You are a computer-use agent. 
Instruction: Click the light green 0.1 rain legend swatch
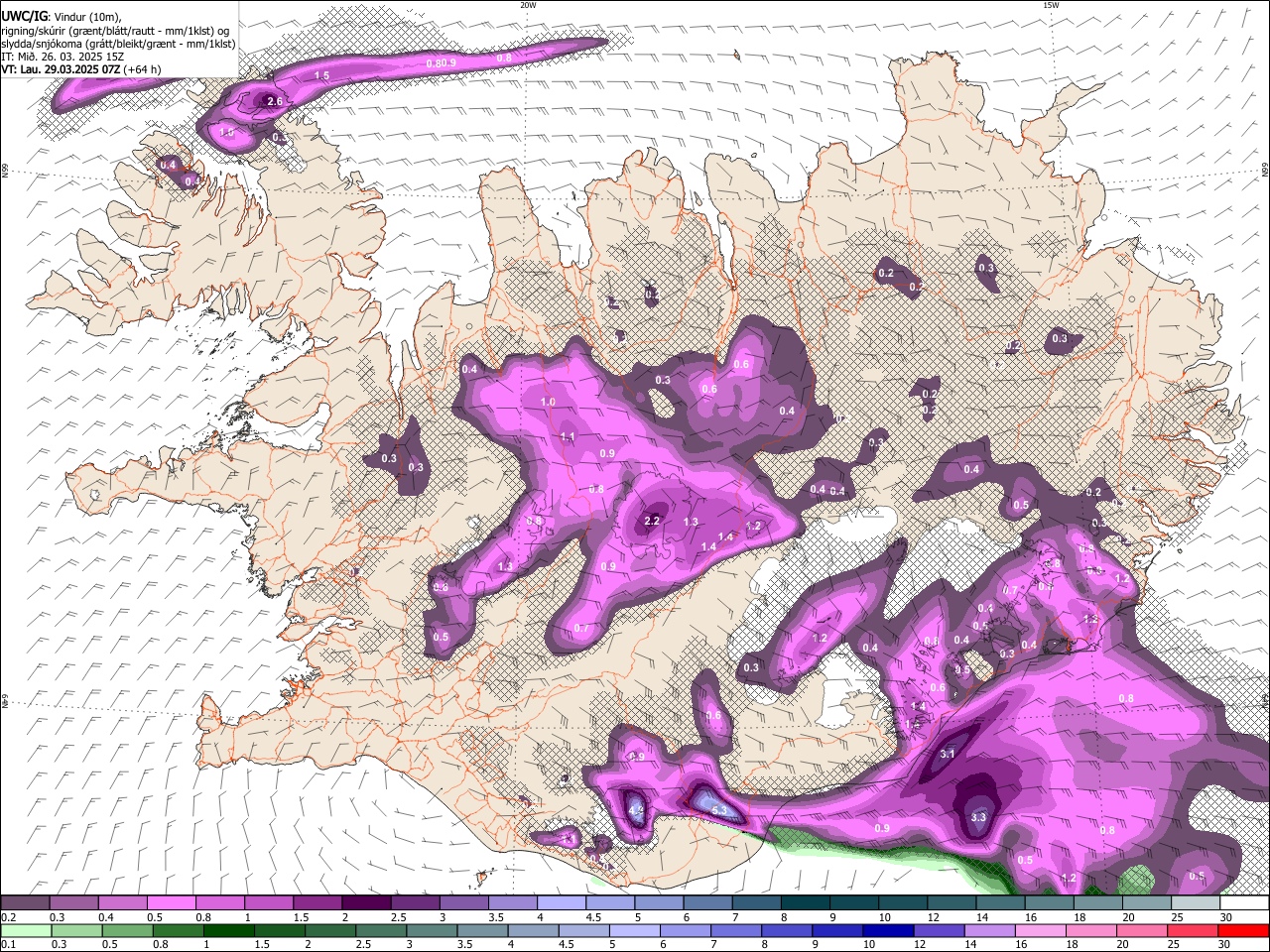tap(26, 930)
